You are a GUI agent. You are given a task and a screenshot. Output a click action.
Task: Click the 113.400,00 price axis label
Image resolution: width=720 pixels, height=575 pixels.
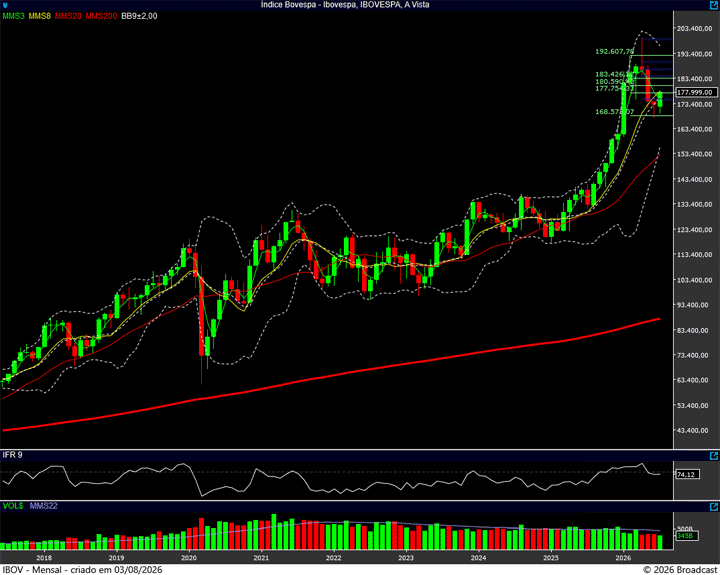pos(695,254)
